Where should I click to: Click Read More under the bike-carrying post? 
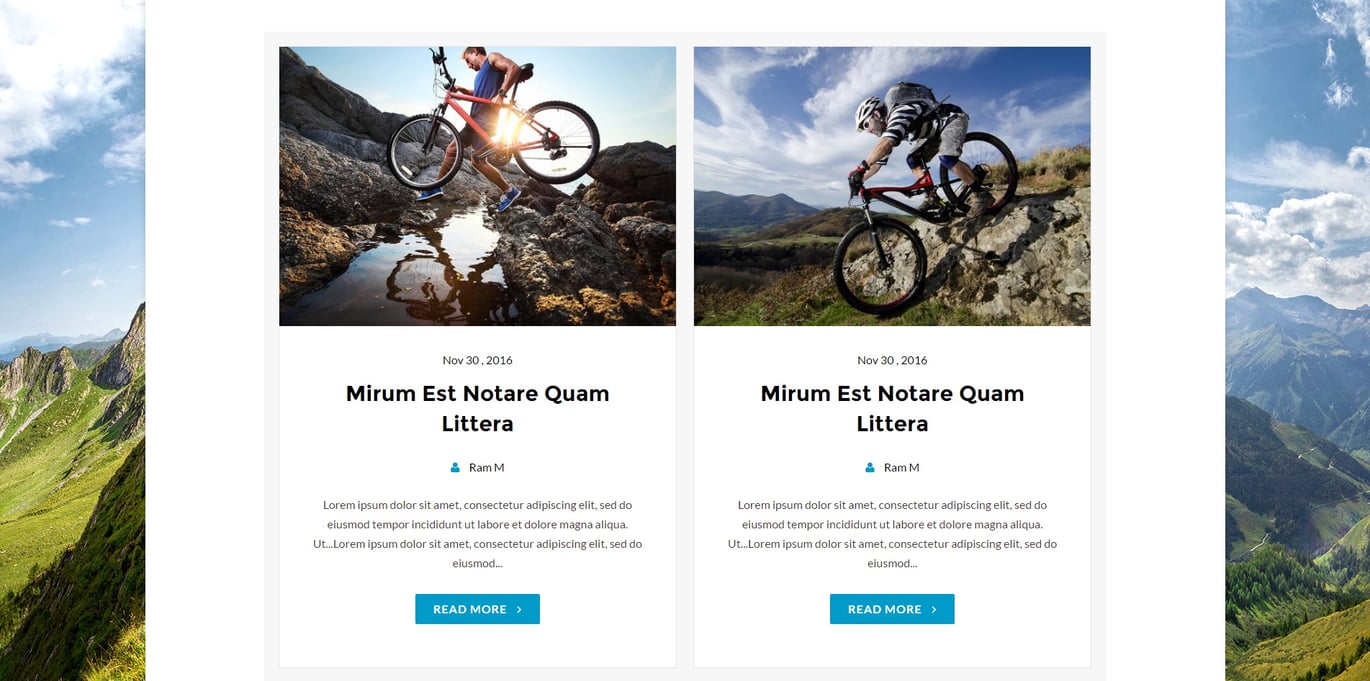[477, 609]
